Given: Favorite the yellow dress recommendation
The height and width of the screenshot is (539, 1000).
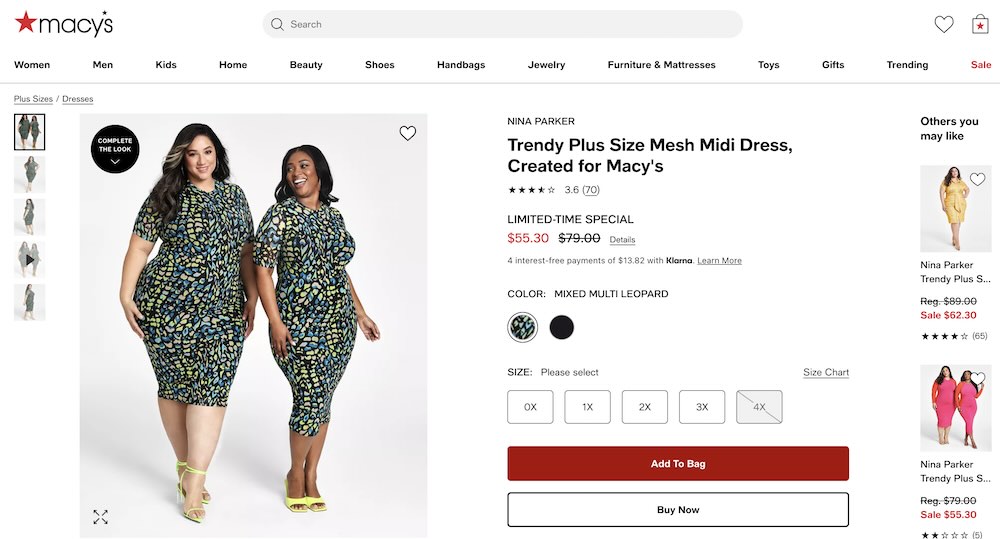Looking at the screenshot, I should 977,180.
